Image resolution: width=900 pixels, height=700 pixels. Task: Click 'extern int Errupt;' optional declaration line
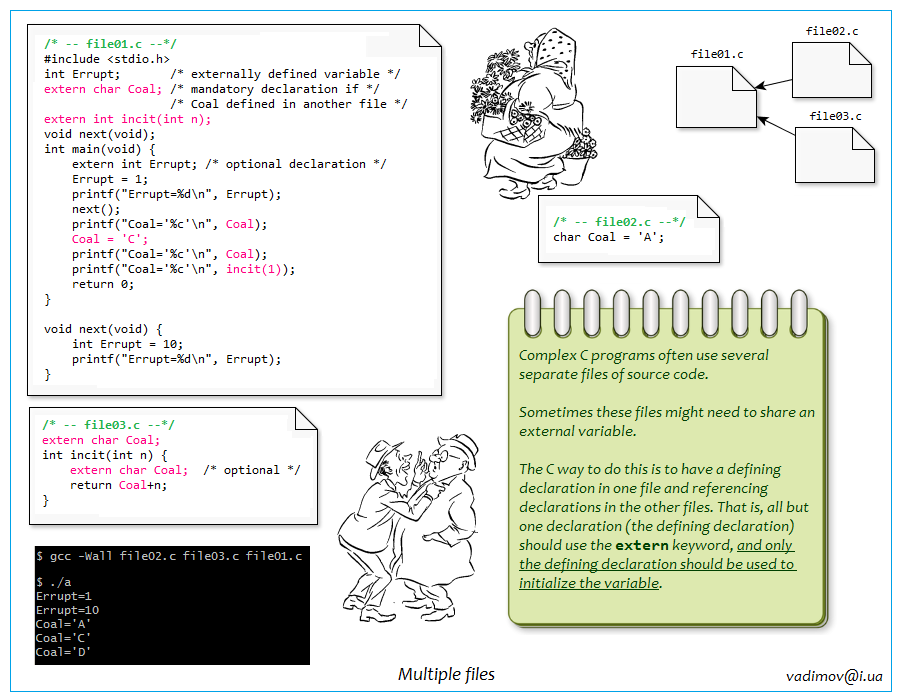click(229, 164)
